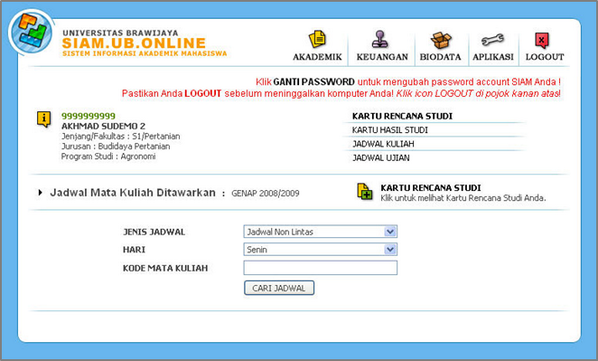
Task: Open Kartu Rencana Studi in side menu
Action: tap(402, 116)
